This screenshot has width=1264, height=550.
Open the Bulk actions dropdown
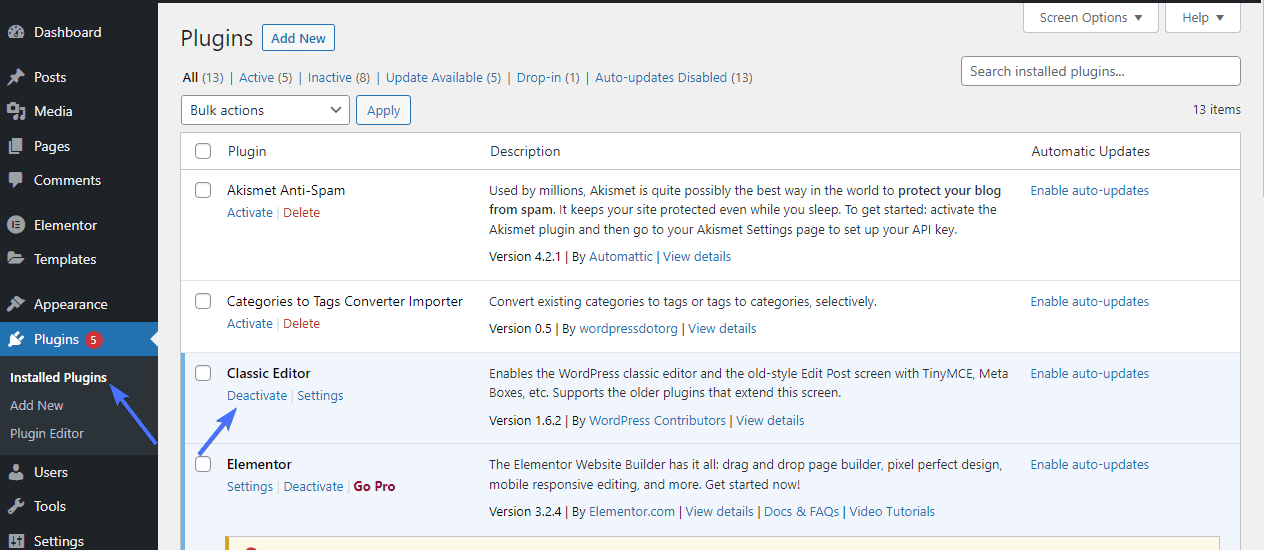(x=265, y=110)
